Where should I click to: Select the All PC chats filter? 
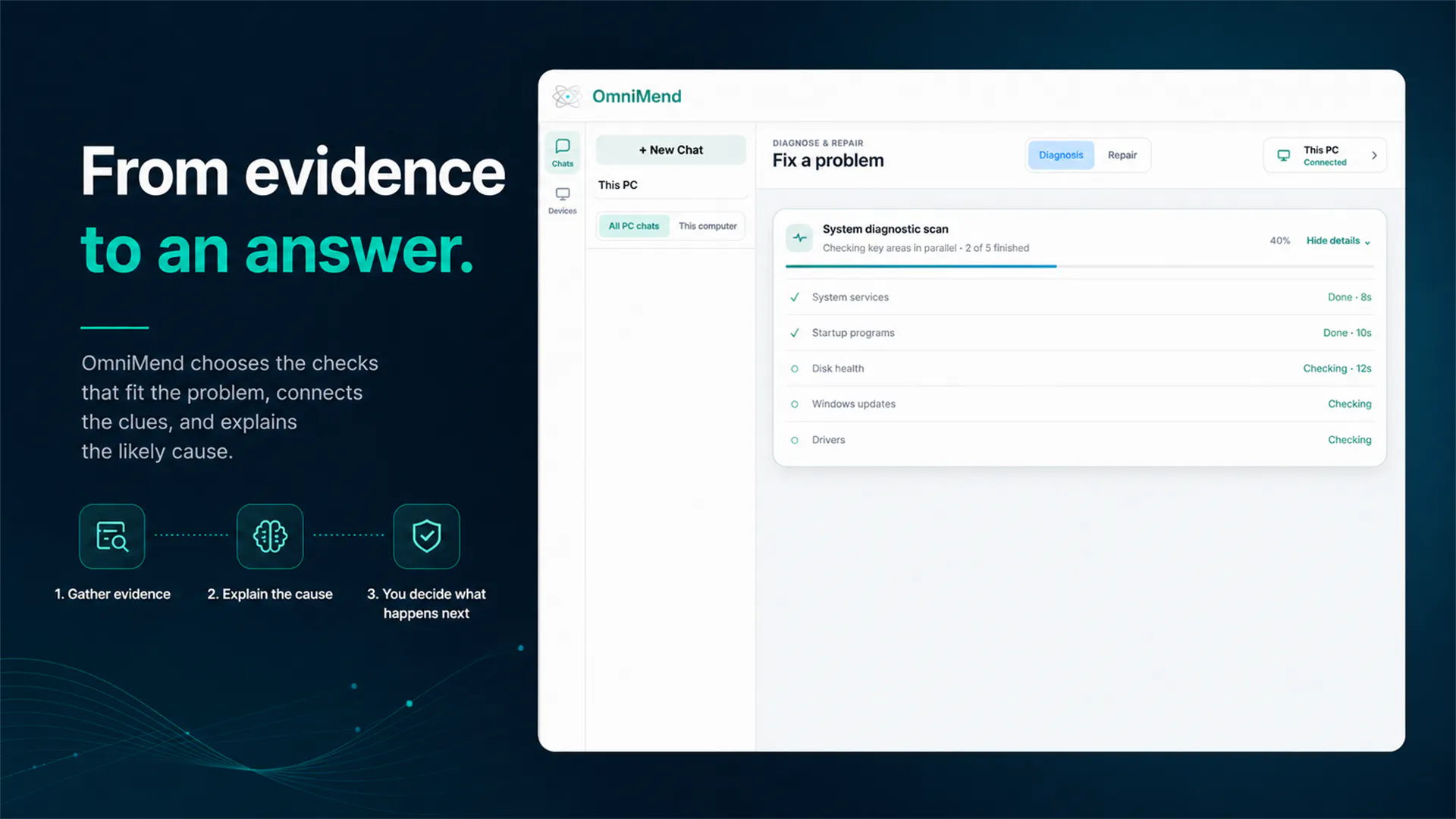(x=634, y=226)
